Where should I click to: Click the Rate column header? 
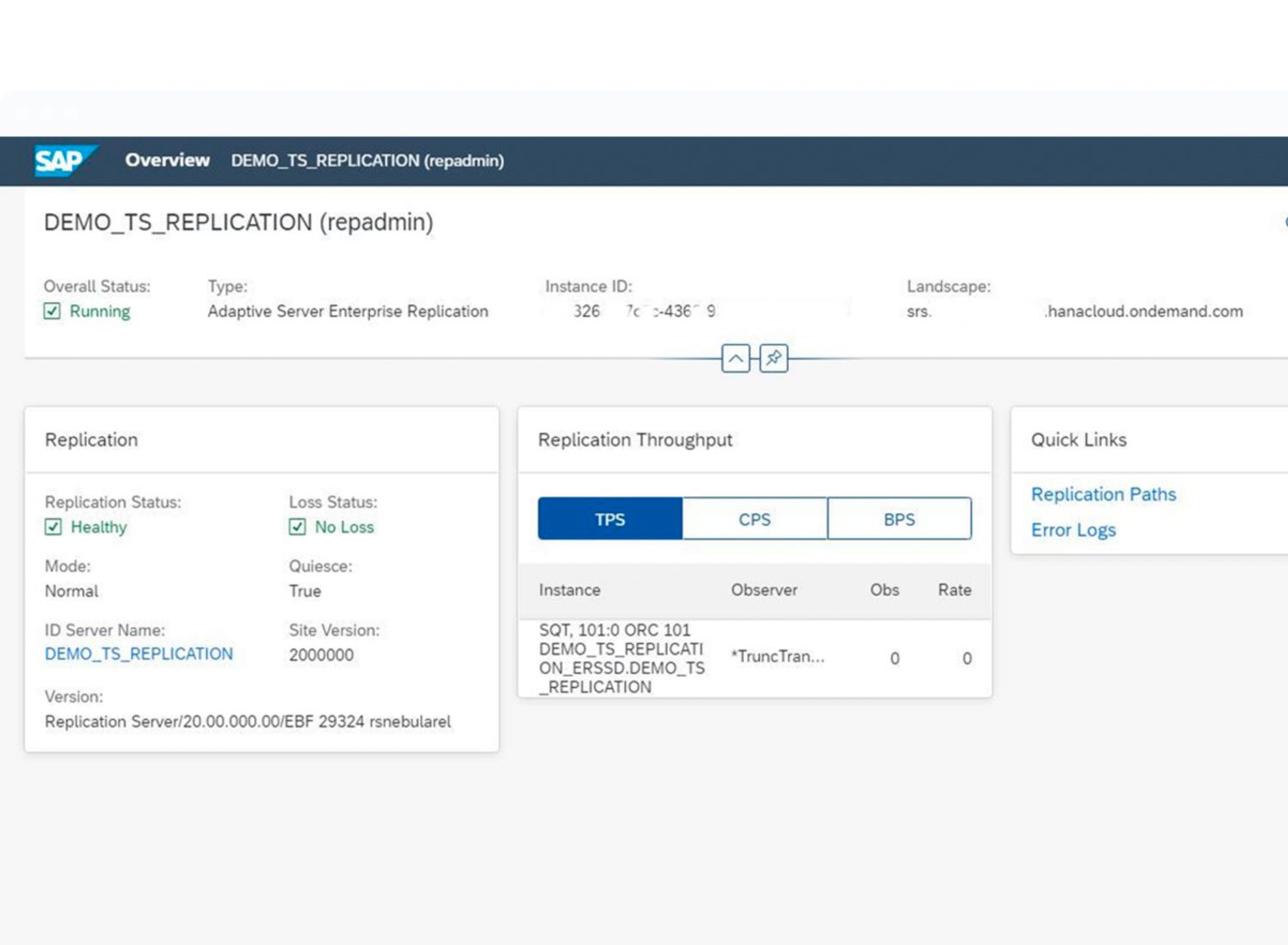click(x=954, y=590)
